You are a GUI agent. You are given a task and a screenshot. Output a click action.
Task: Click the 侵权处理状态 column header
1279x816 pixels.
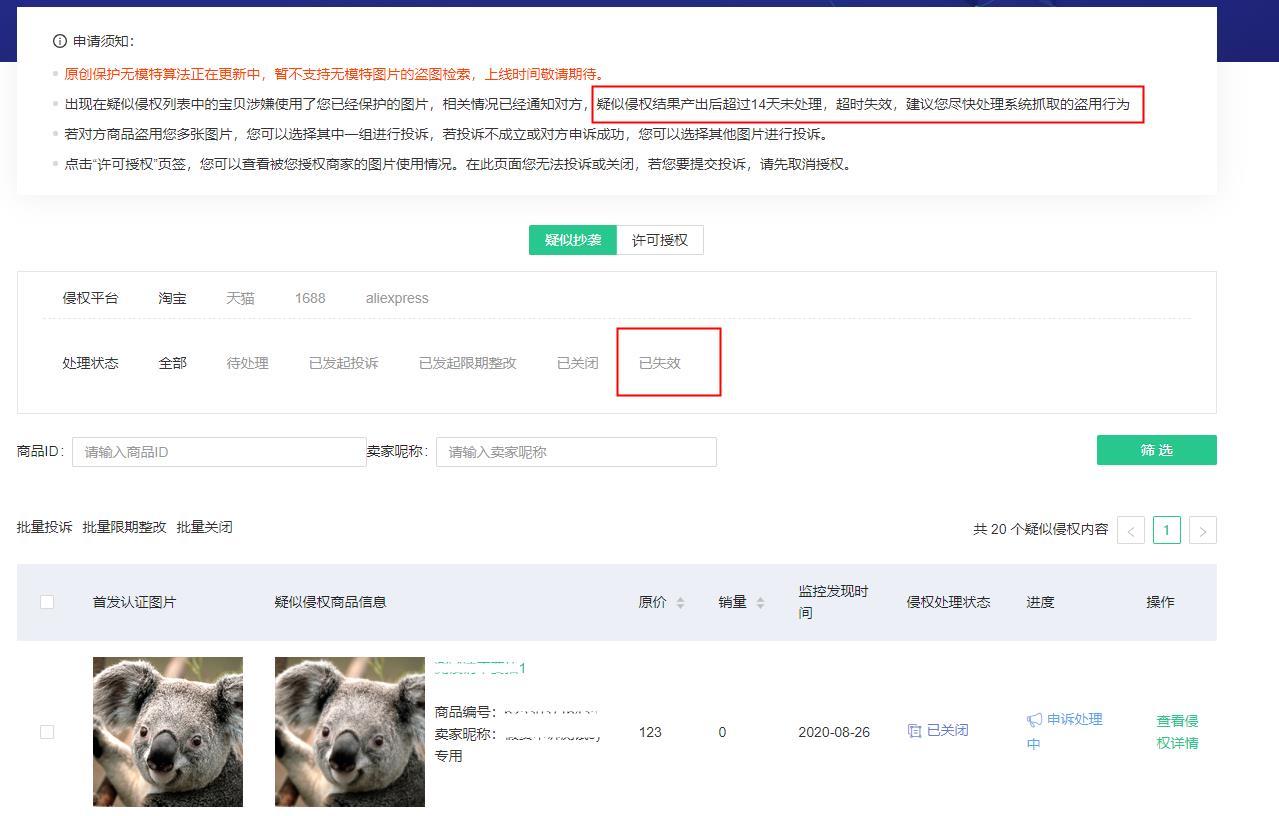pyautogui.click(x=948, y=602)
